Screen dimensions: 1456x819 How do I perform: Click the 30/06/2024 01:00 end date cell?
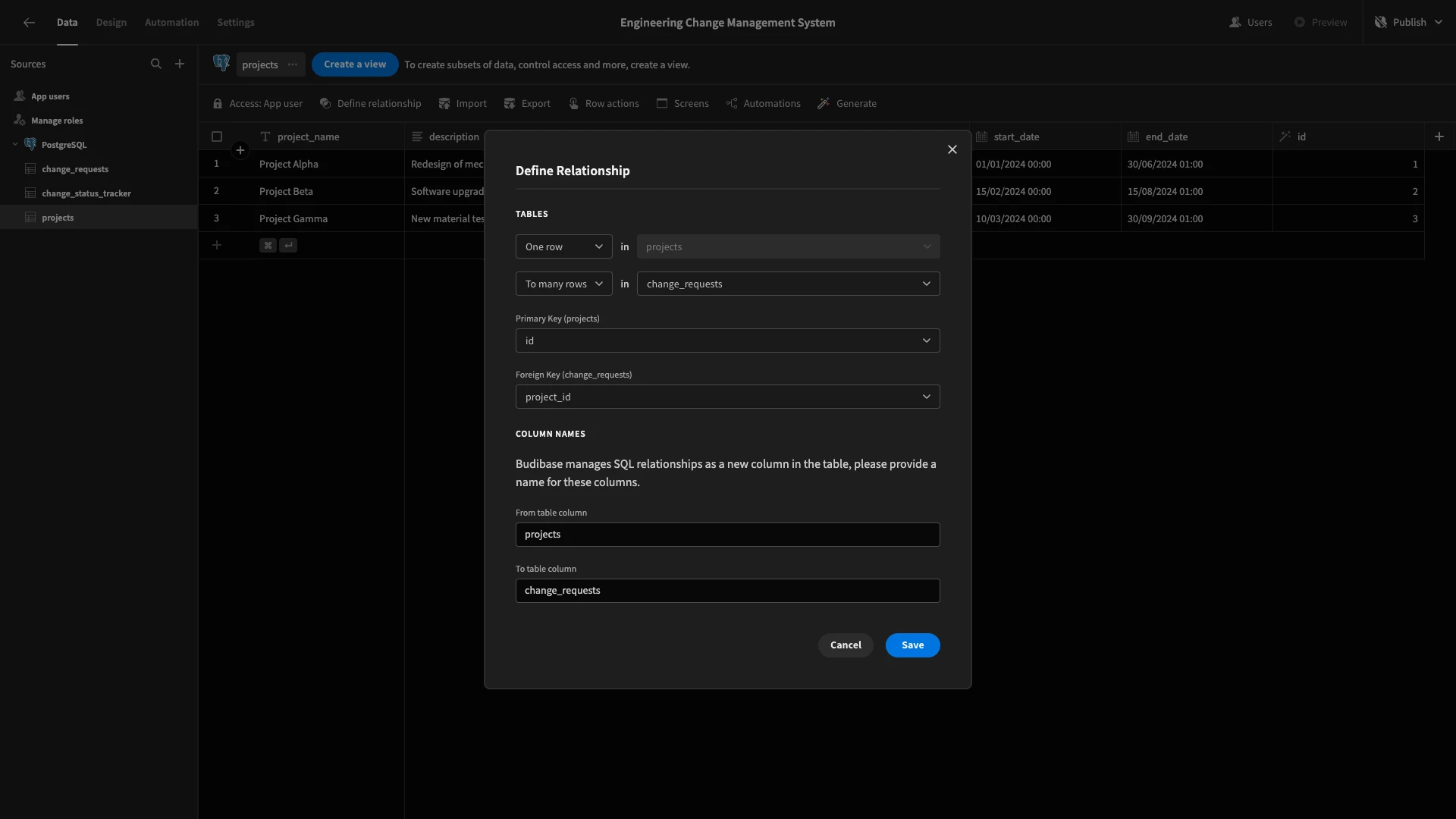pos(1197,164)
